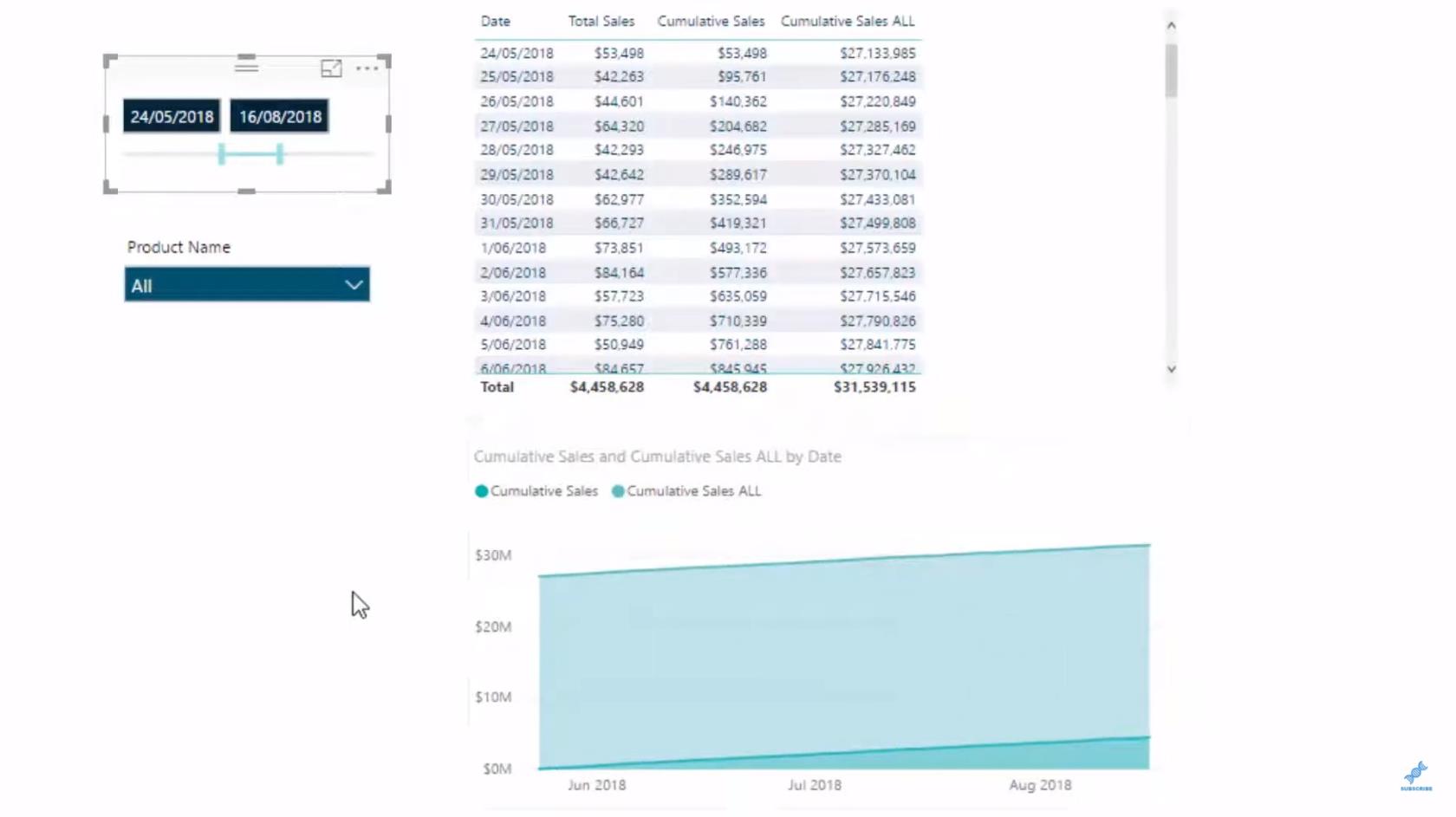The image size is (1456, 817).
Task: Sort by the Total Sales column header
Action: (601, 21)
